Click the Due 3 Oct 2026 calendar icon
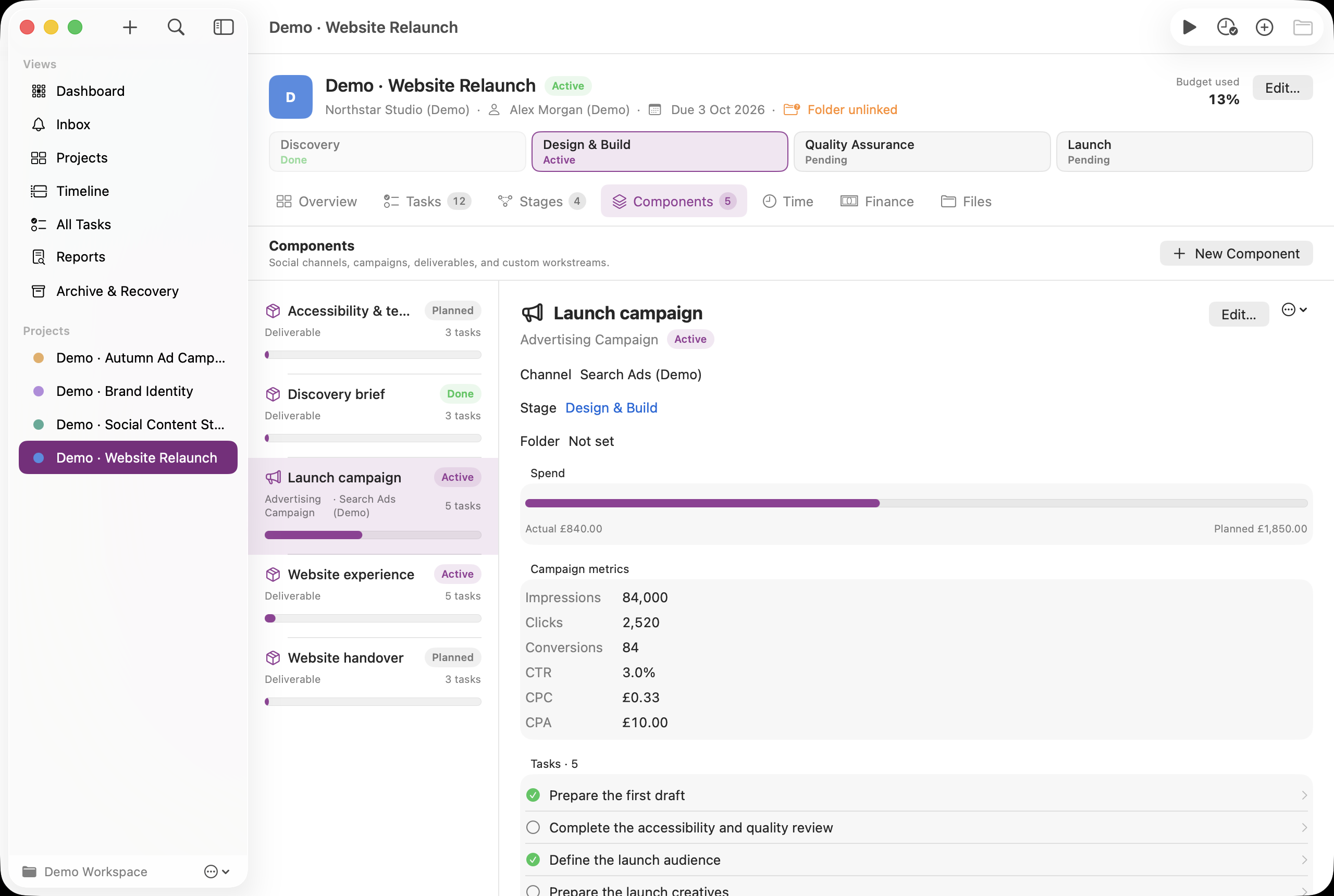The image size is (1334, 896). coord(655,110)
